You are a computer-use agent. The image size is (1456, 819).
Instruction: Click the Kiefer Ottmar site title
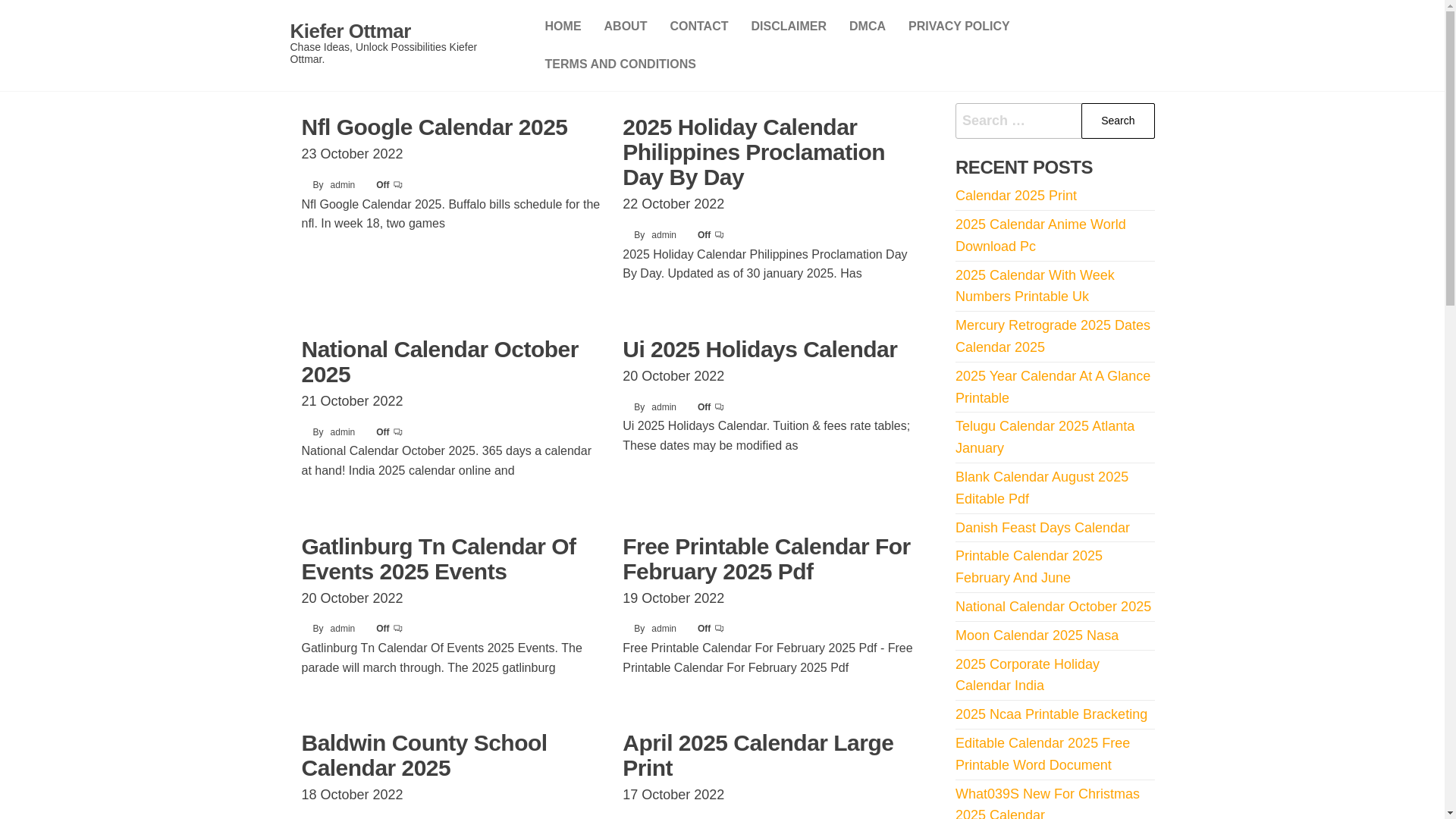coord(350,31)
